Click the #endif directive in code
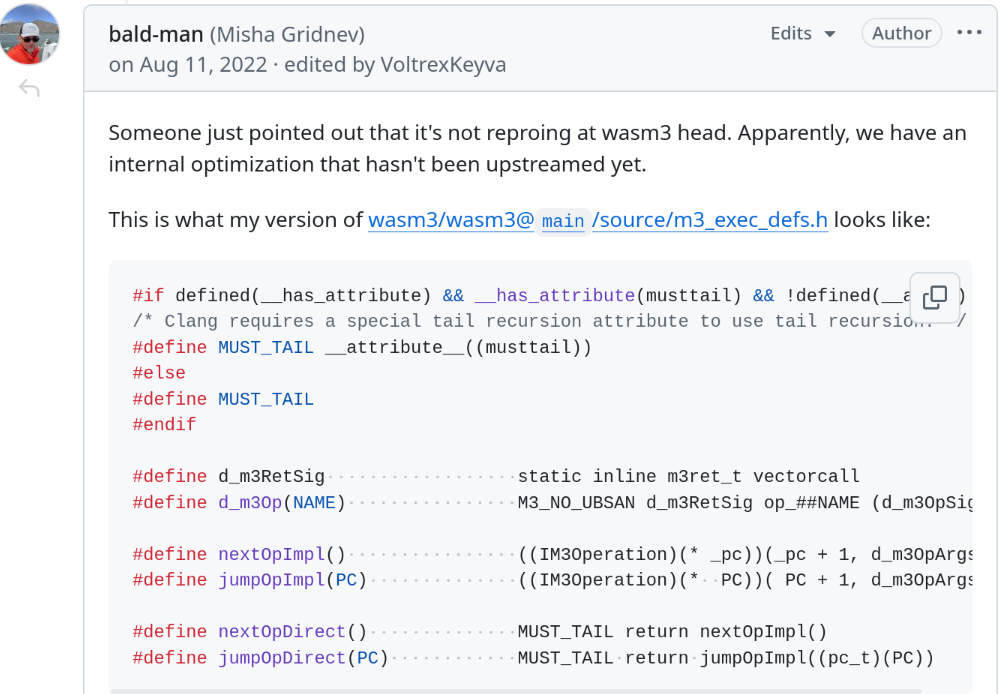Viewport: 1004px width, 694px height. pyautogui.click(x=164, y=425)
